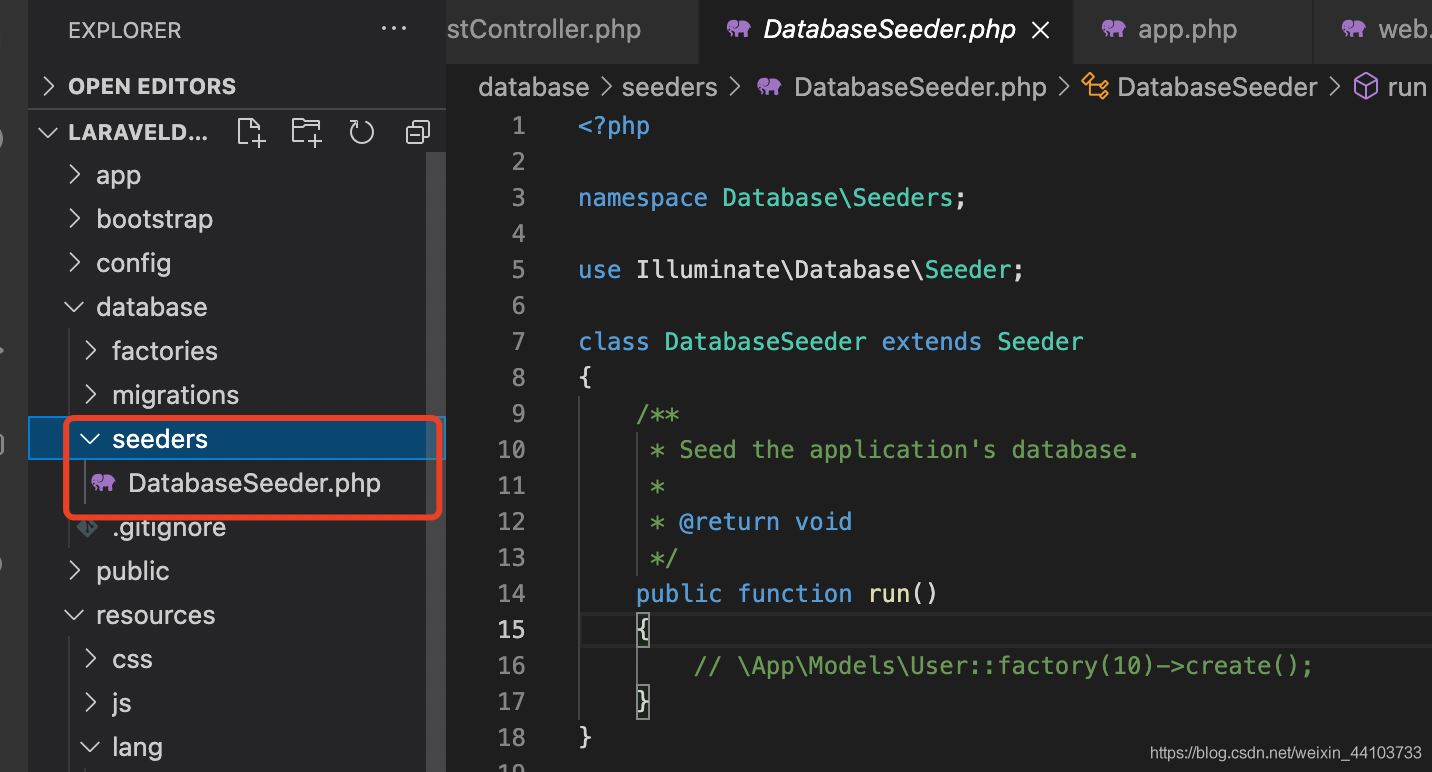Refresh the Explorer file tree
Viewport: 1432px width, 772px height.
click(x=361, y=132)
